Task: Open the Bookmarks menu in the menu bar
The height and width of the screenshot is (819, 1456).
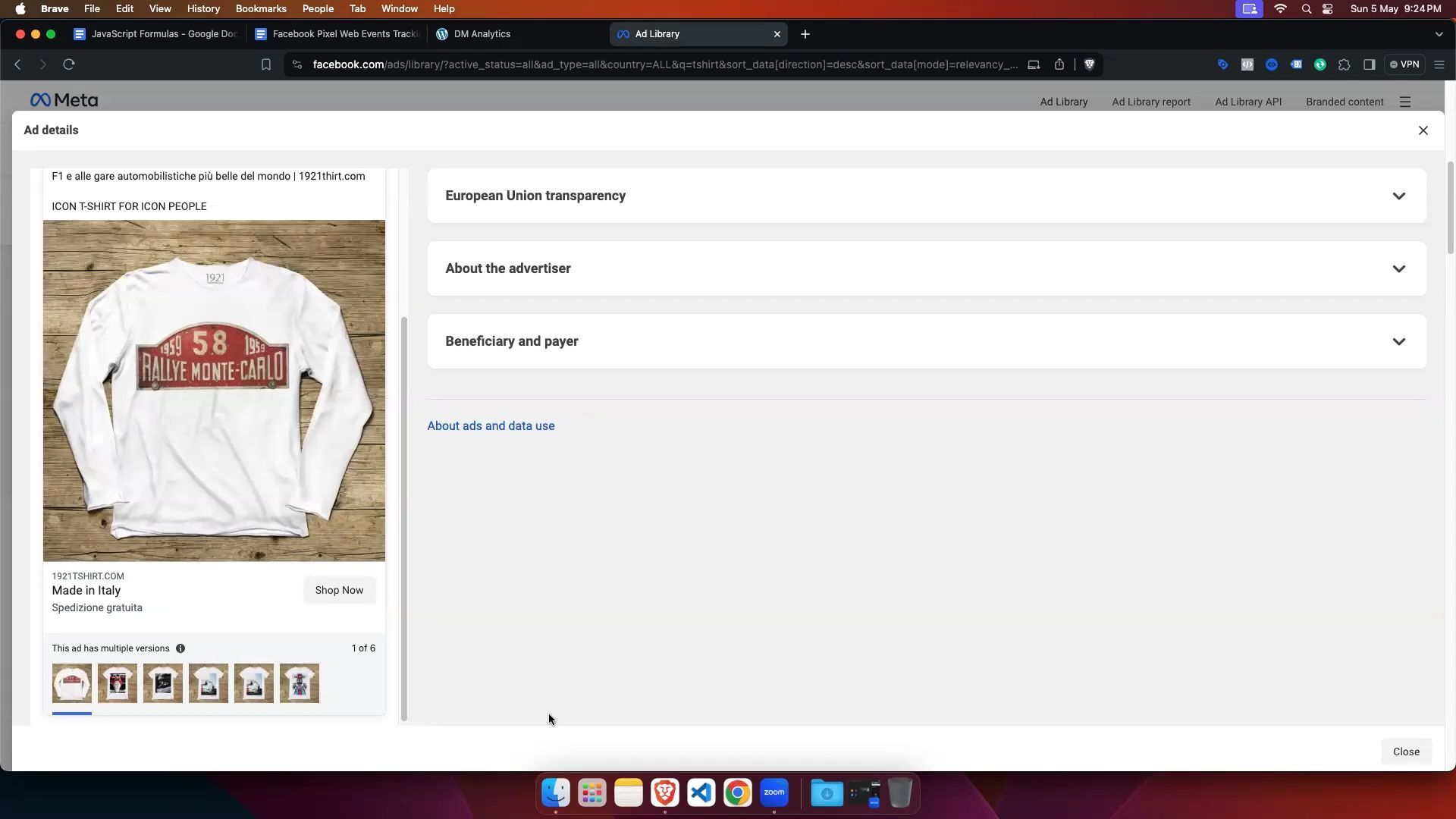Action: [260, 8]
